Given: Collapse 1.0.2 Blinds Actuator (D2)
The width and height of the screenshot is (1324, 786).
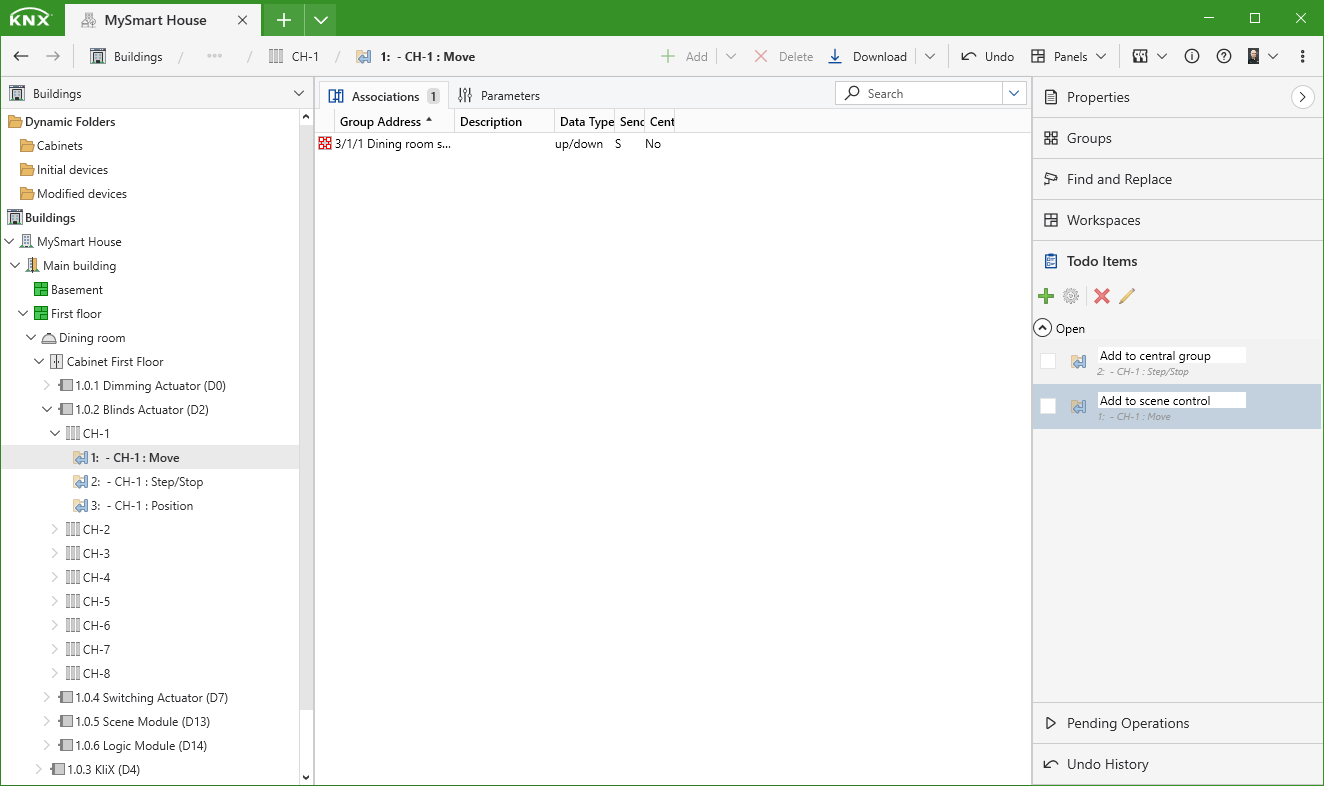Looking at the screenshot, I should point(47,410).
